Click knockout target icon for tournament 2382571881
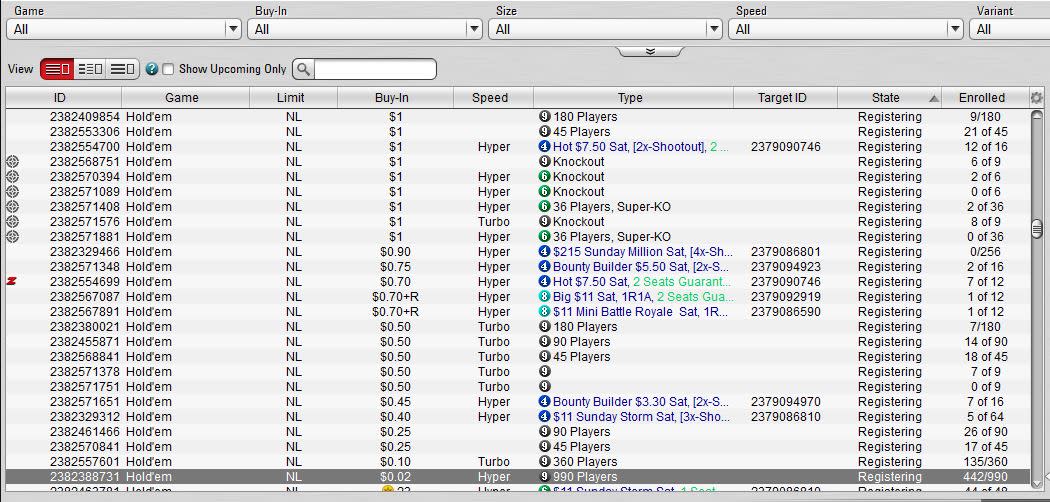The width and height of the screenshot is (1050, 502). pyautogui.click(x=12, y=236)
